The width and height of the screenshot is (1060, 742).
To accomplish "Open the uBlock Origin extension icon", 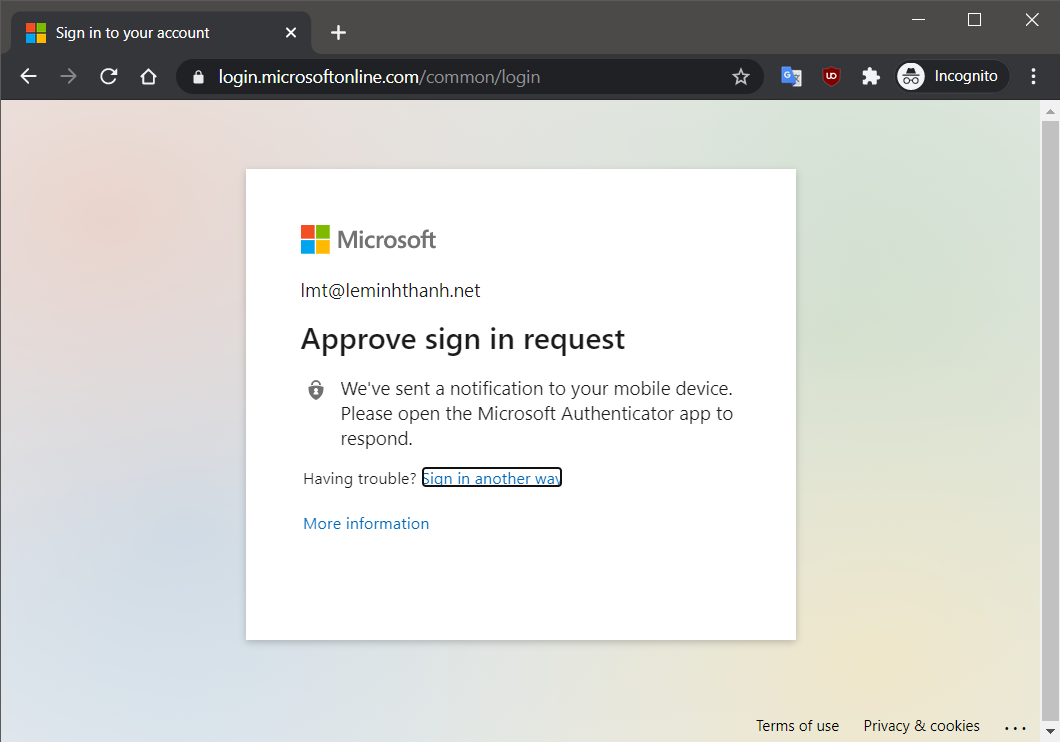I will tap(832, 76).
